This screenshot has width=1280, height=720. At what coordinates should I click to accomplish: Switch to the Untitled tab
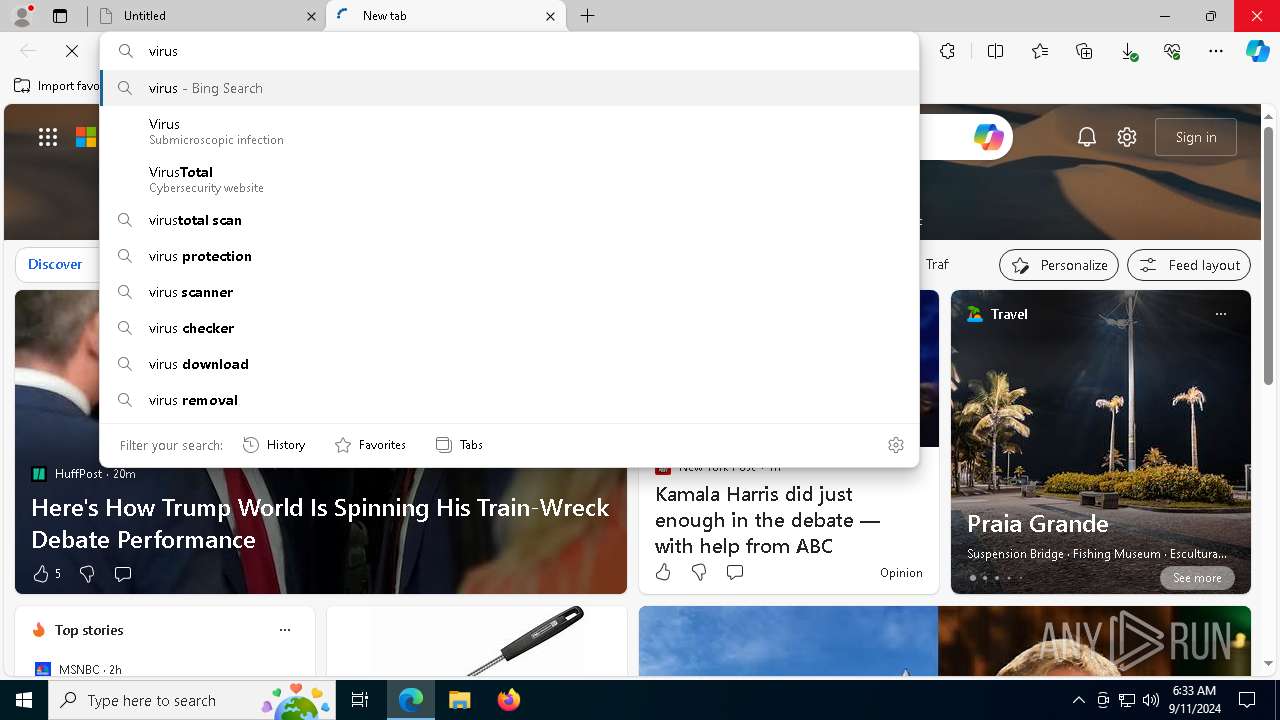pyautogui.click(x=206, y=16)
